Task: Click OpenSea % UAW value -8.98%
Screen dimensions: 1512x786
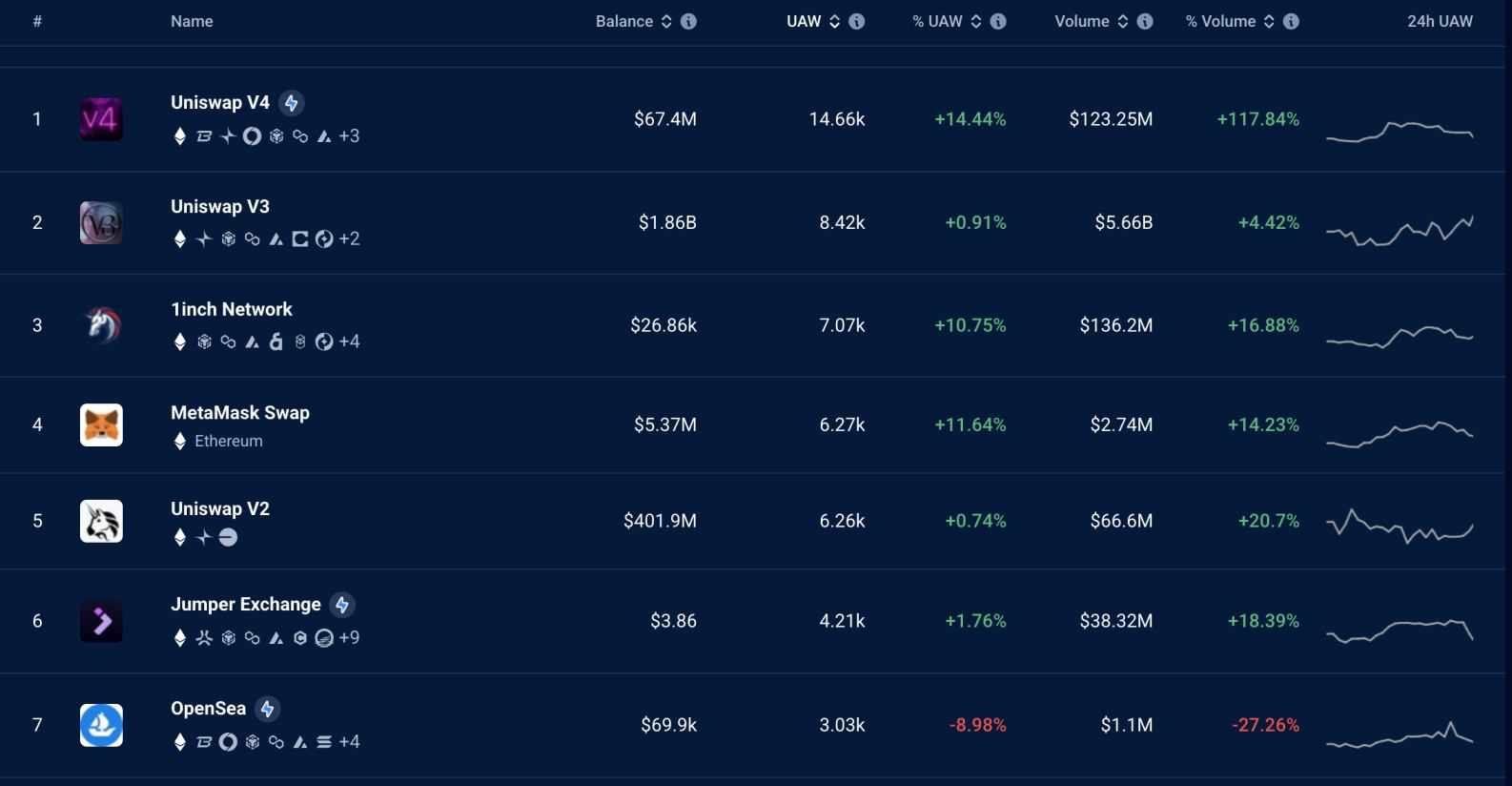Action: click(x=977, y=725)
